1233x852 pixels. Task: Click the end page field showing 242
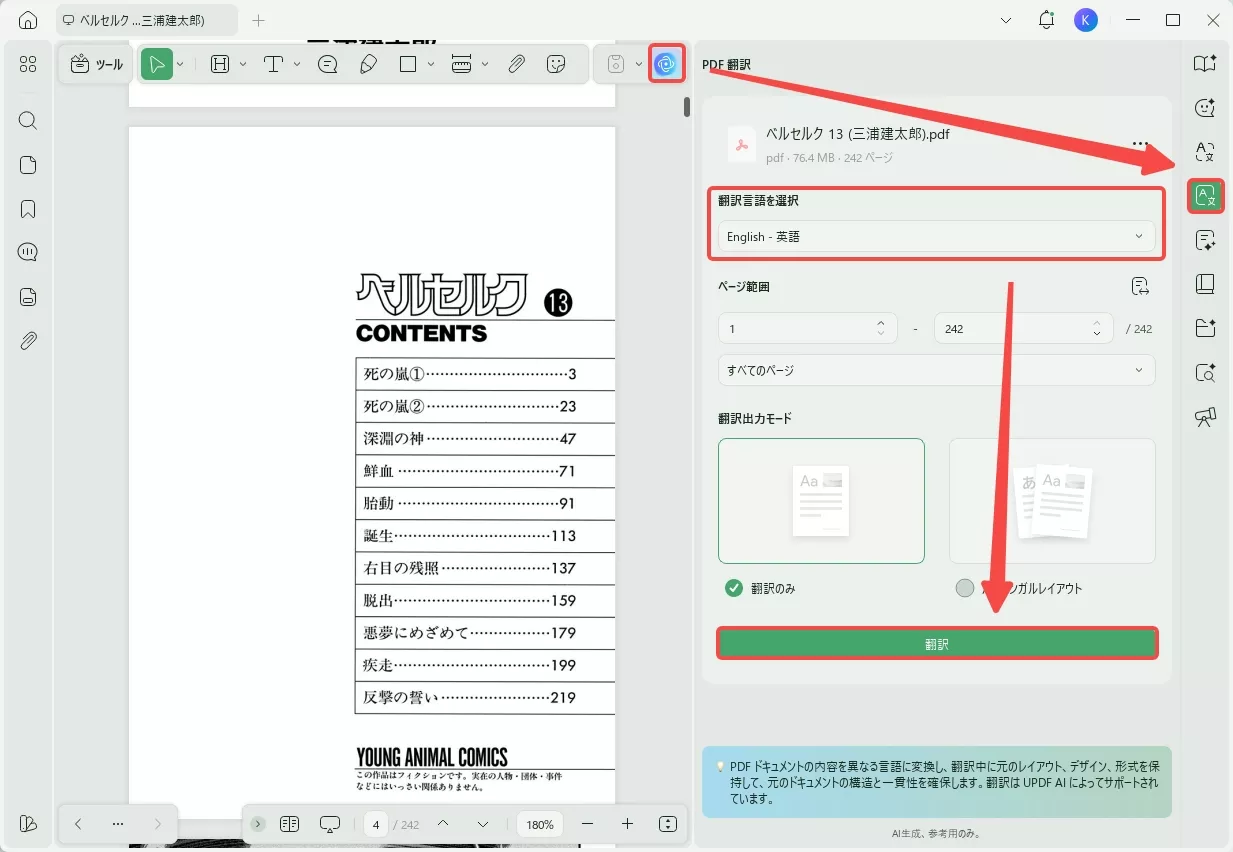click(x=1023, y=328)
